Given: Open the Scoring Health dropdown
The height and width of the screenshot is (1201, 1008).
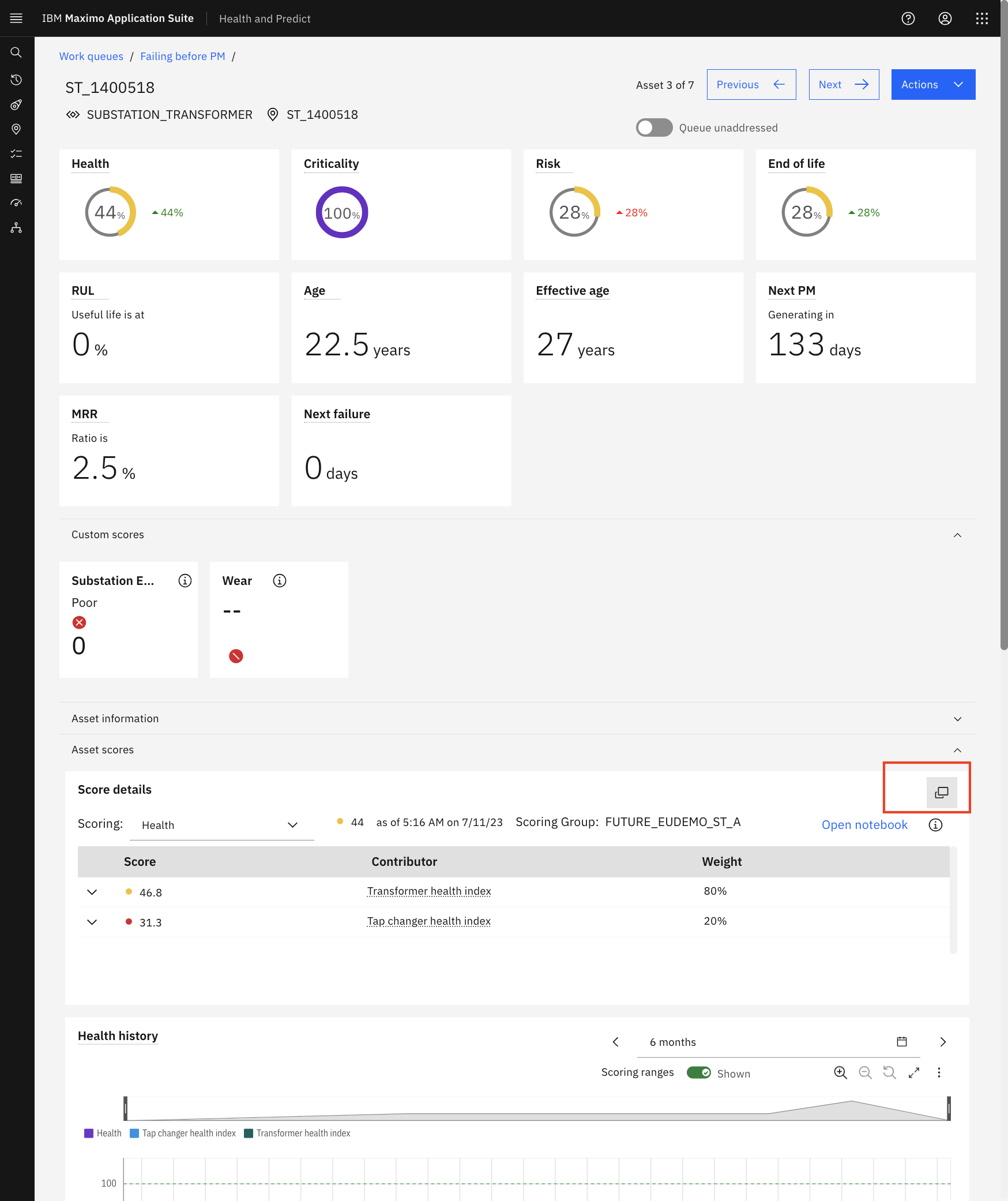Looking at the screenshot, I should [221, 825].
